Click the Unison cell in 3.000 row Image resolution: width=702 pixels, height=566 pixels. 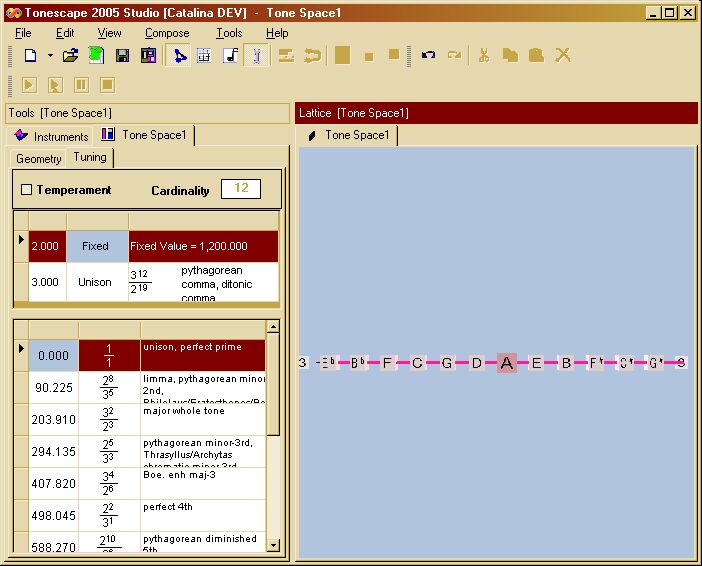click(x=97, y=282)
